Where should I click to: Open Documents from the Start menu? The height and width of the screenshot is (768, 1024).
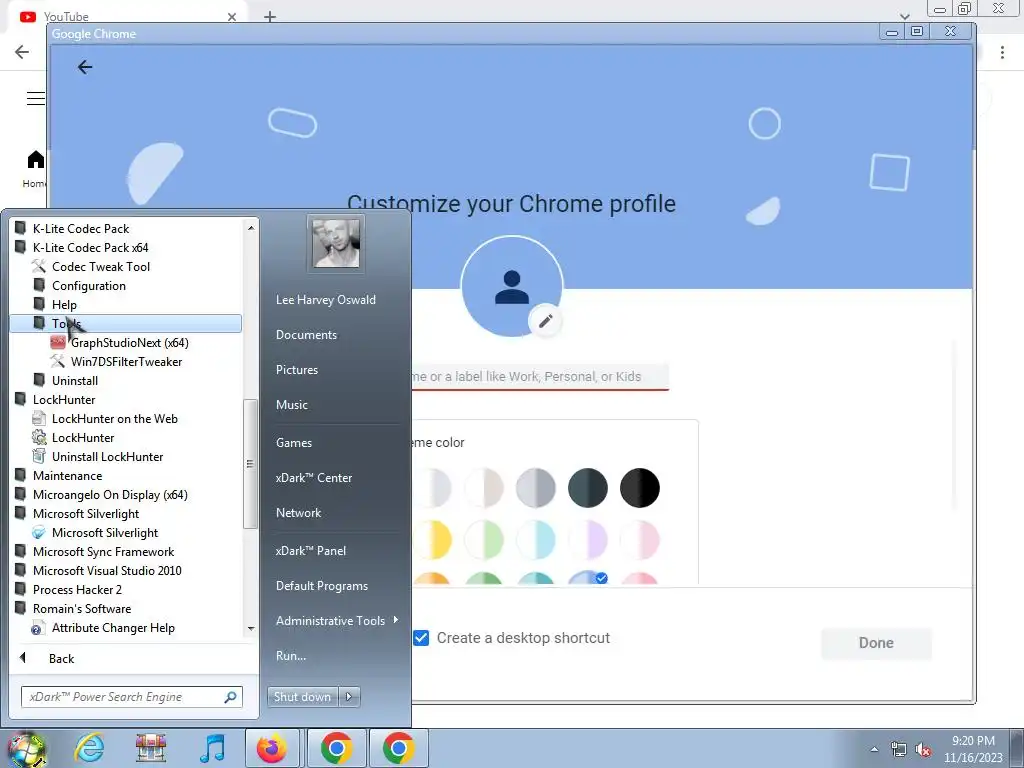[306, 334]
